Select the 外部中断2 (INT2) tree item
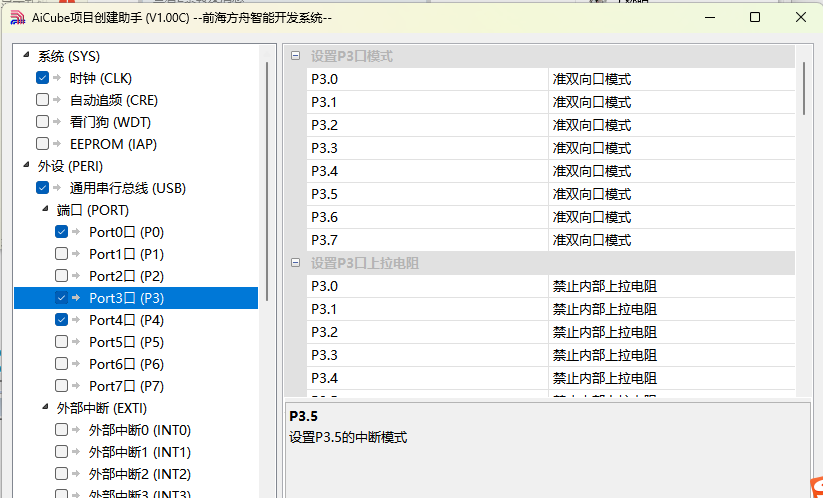The image size is (823, 498). [140, 475]
